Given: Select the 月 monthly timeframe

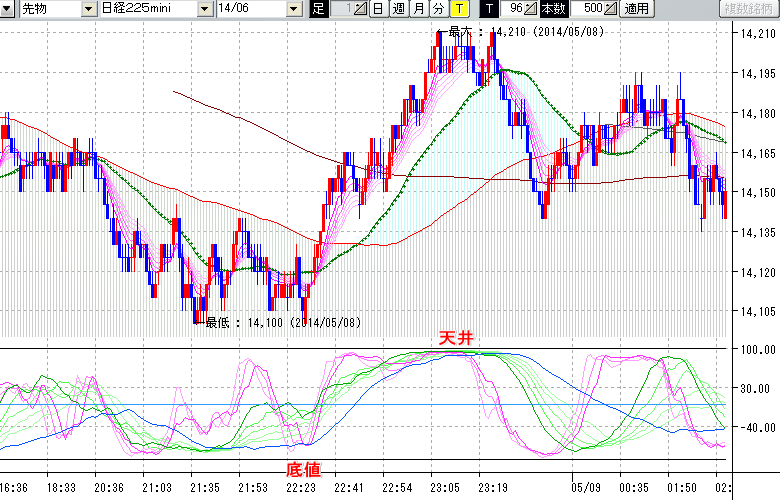Looking at the screenshot, I should [419, 9].
